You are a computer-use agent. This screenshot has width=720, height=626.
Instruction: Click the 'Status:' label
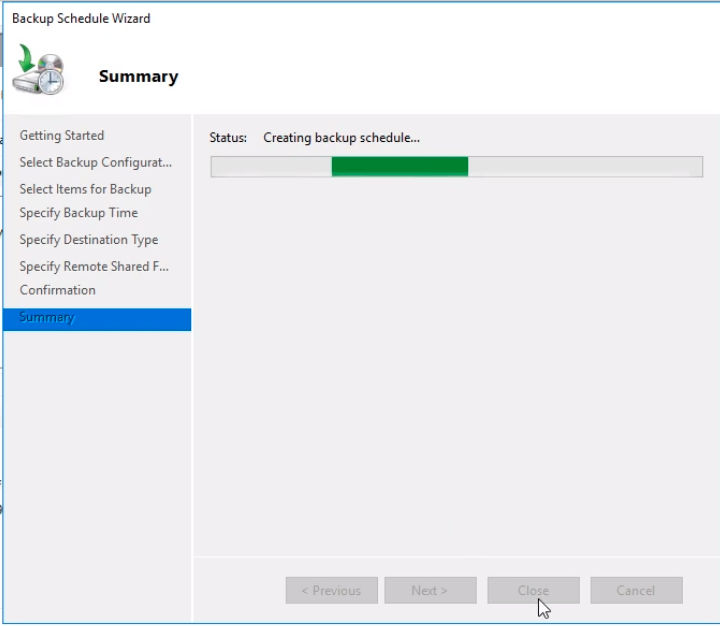point(228,138)
